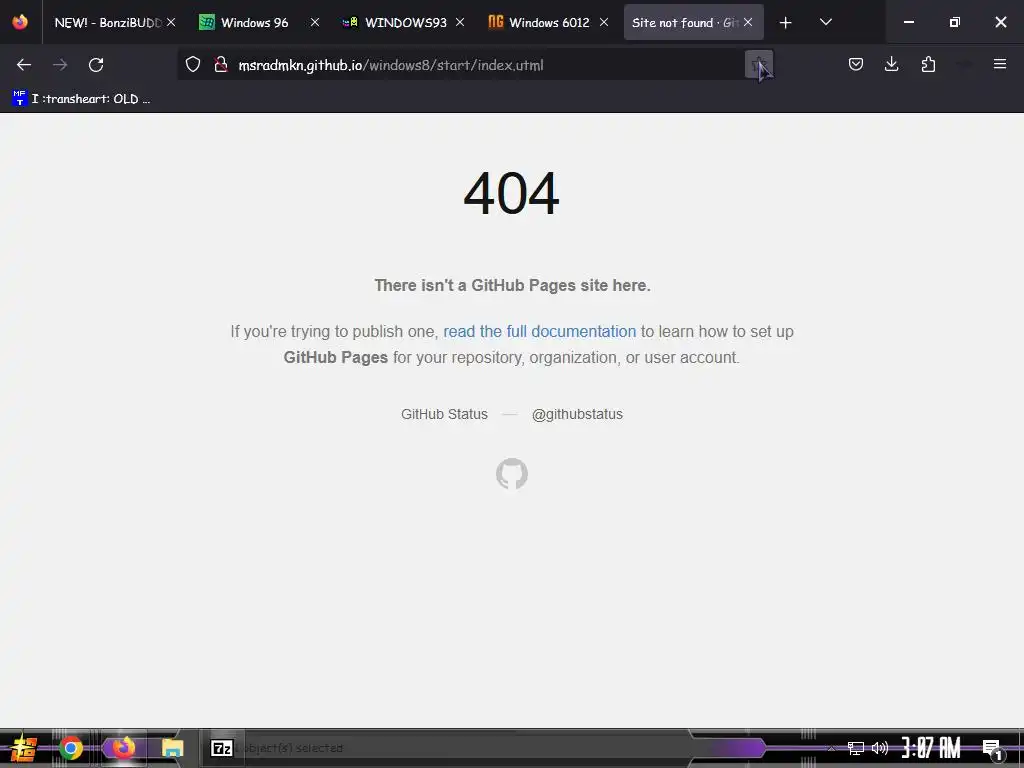Select the Site not found tab
This screenshot has width=1024, height=768.
click(x=684, y=22)
